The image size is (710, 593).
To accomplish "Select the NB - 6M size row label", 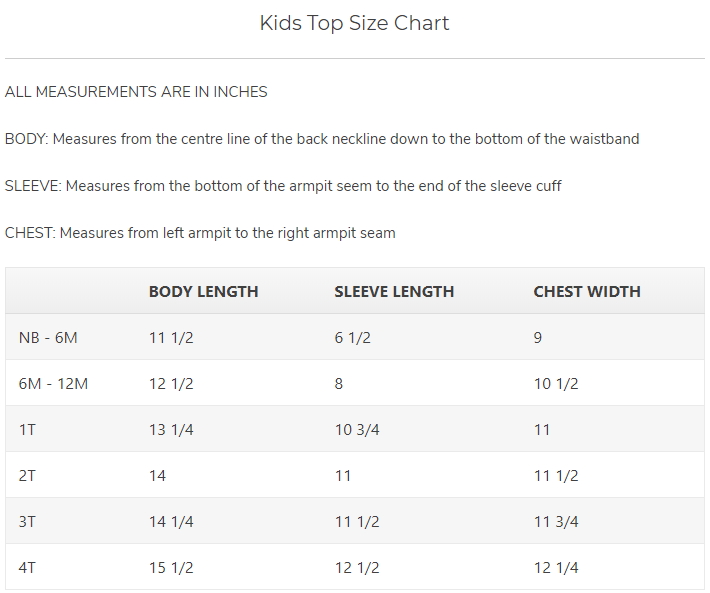I will 48,338.
